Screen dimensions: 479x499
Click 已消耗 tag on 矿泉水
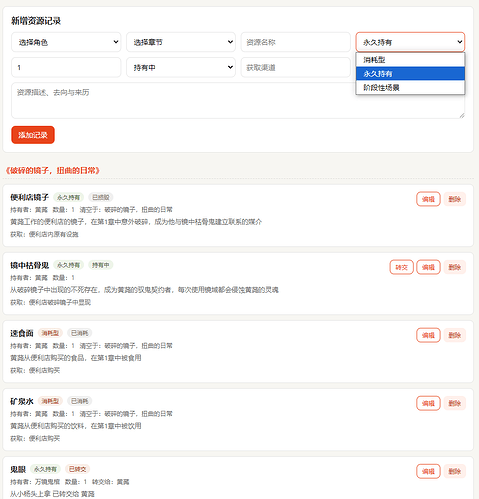(x=79, y=401)
